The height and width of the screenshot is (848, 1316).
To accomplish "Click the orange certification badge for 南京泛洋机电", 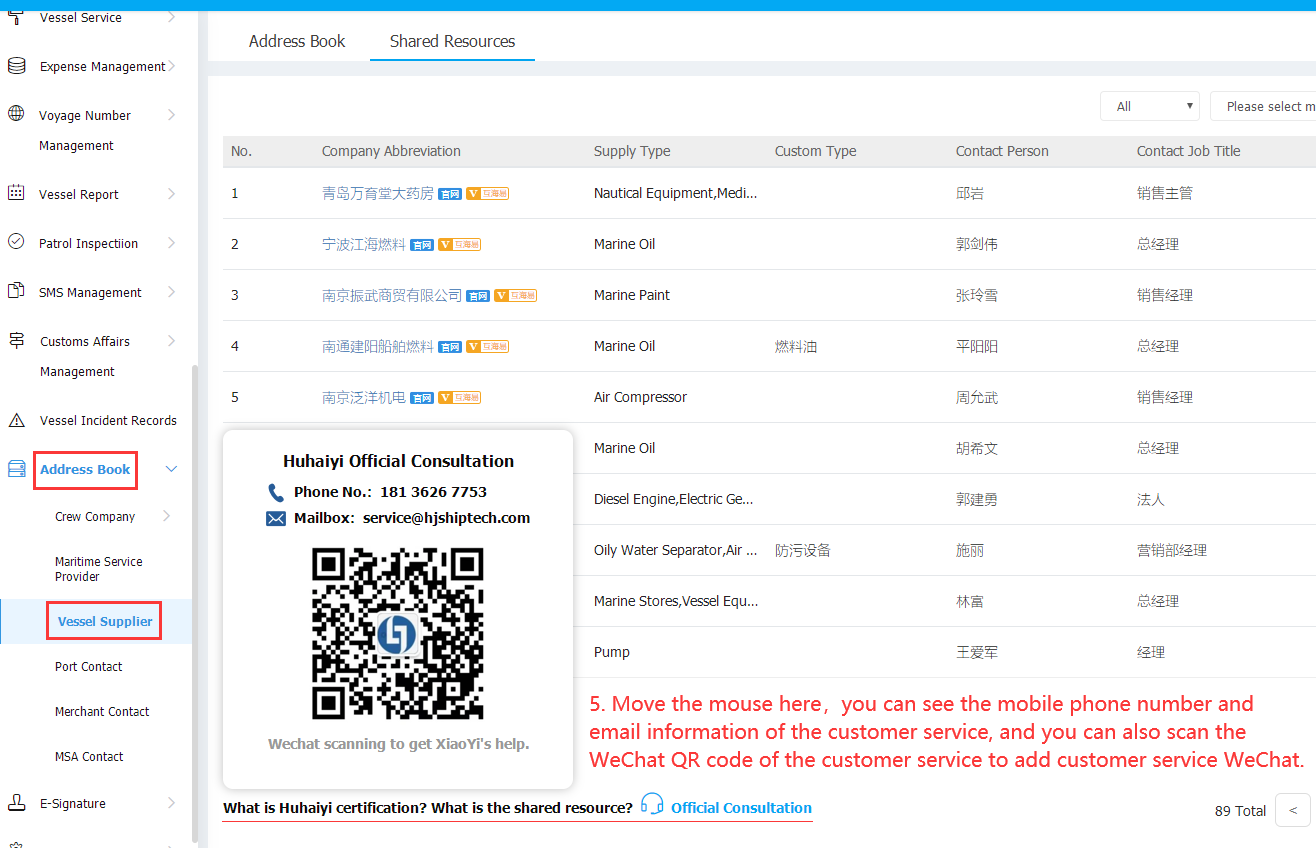I will tap(460, 398).
